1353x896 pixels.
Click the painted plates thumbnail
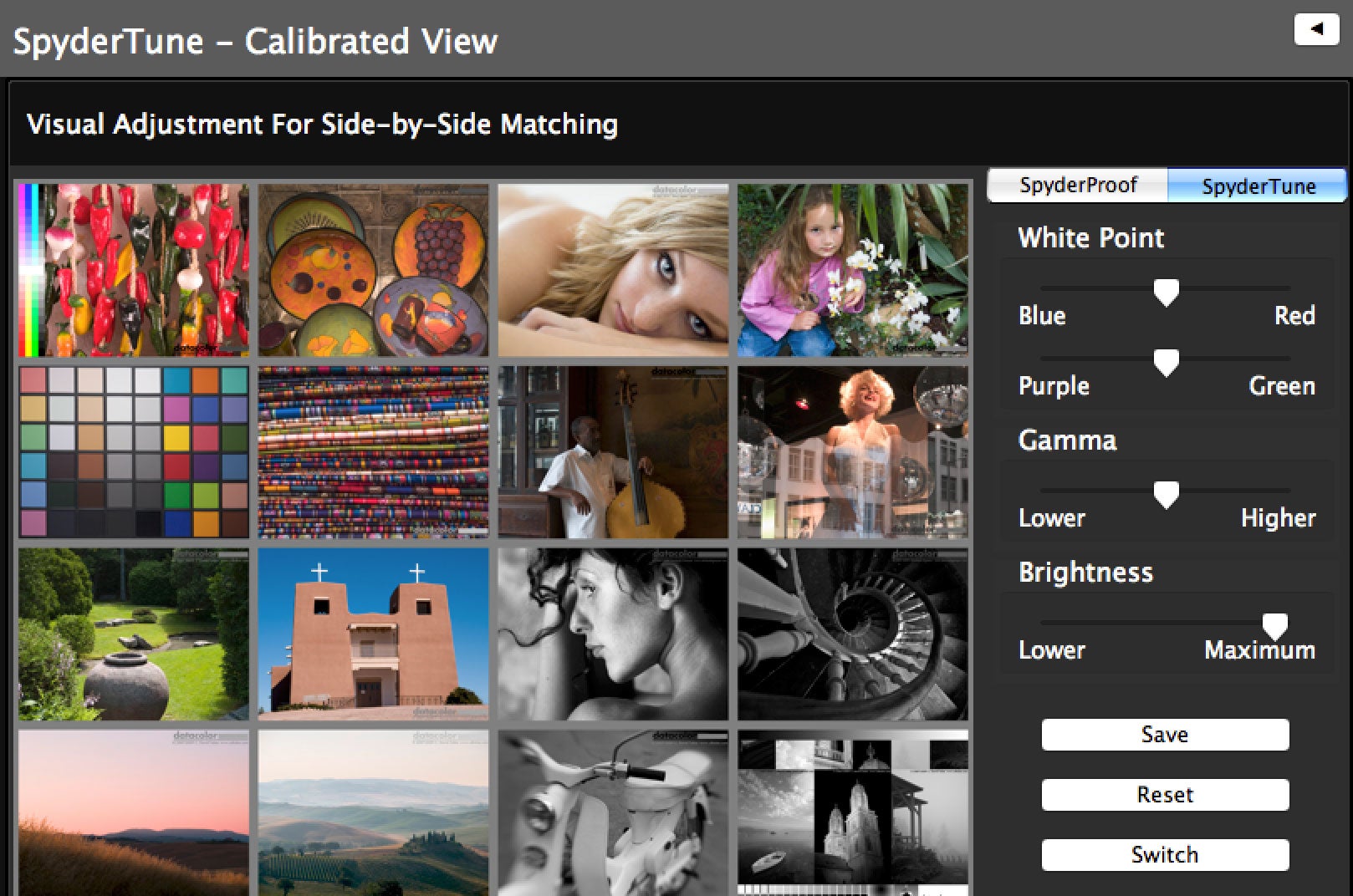click(372, 268)
